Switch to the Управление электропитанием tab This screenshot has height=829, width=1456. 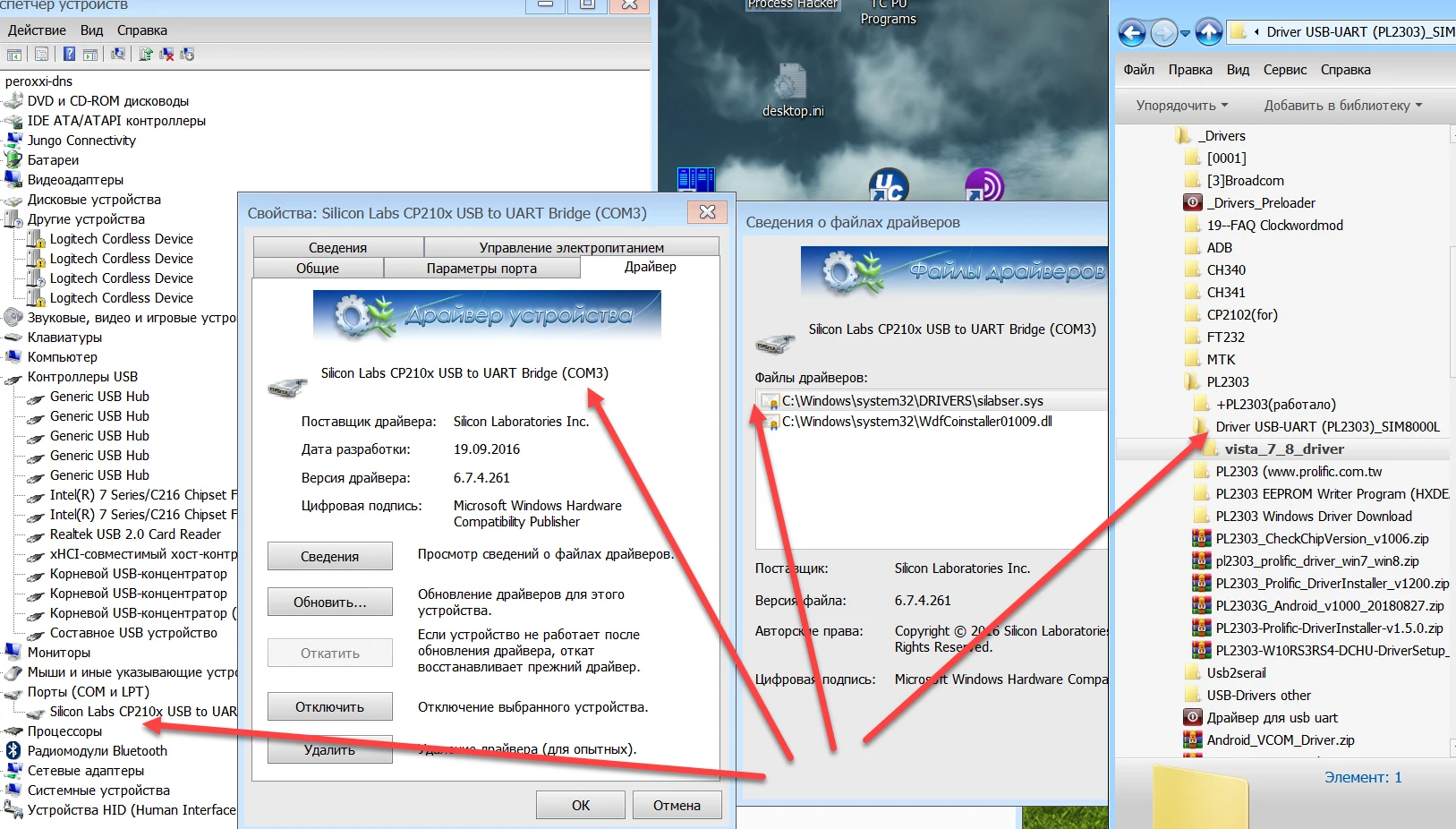click(572, 248)
